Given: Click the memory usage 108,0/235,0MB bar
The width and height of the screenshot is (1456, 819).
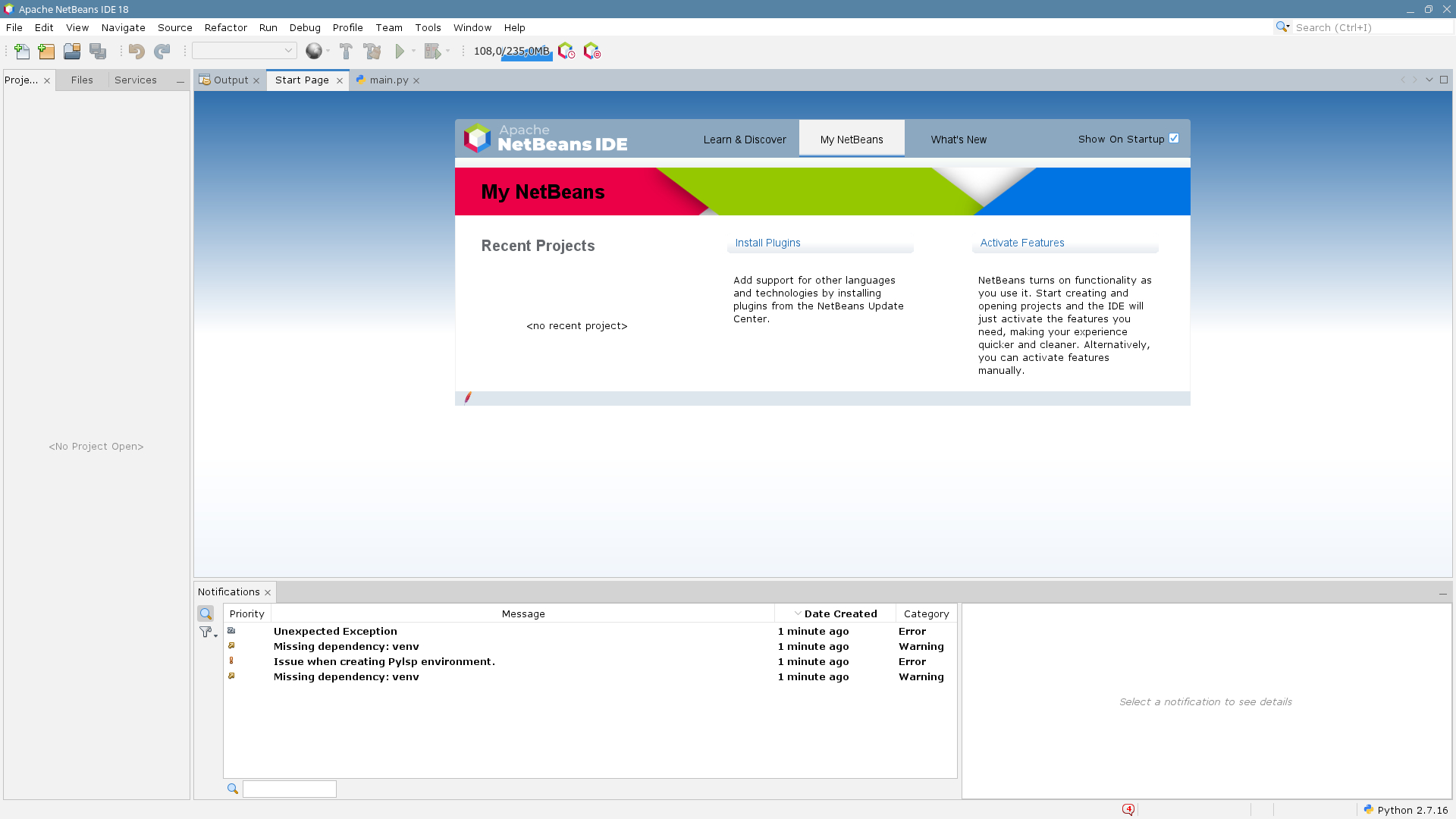Looking at the screenshot, I should tap(512, 51).
